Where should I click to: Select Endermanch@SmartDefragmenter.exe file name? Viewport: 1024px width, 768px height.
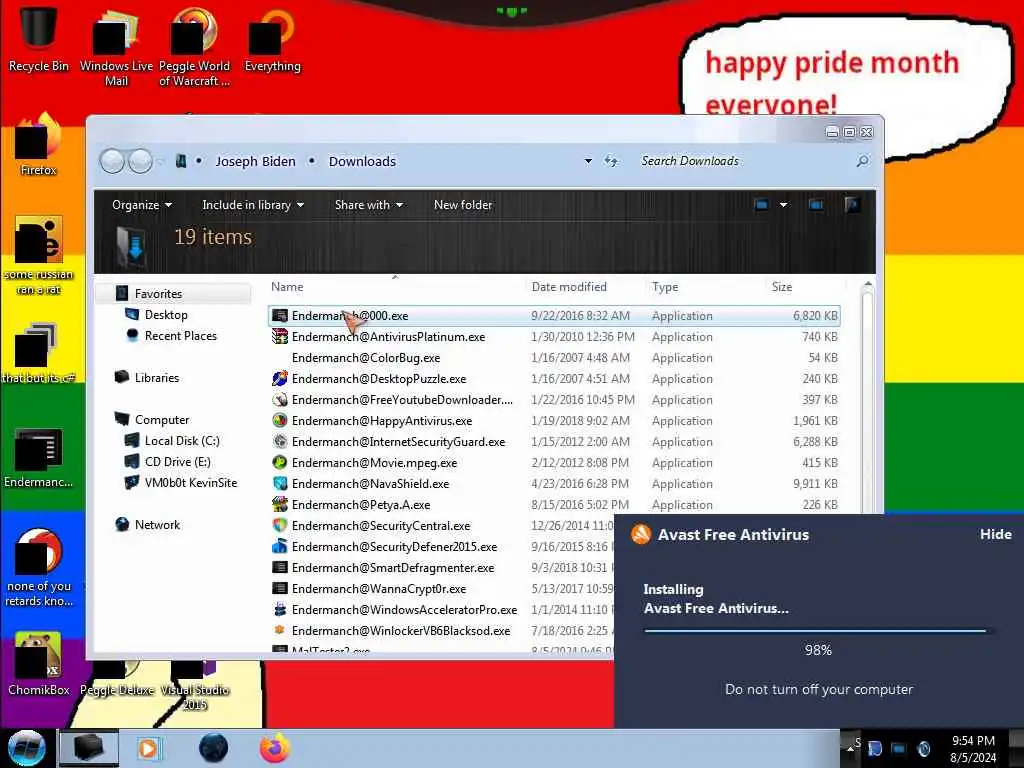coord(392,568)
